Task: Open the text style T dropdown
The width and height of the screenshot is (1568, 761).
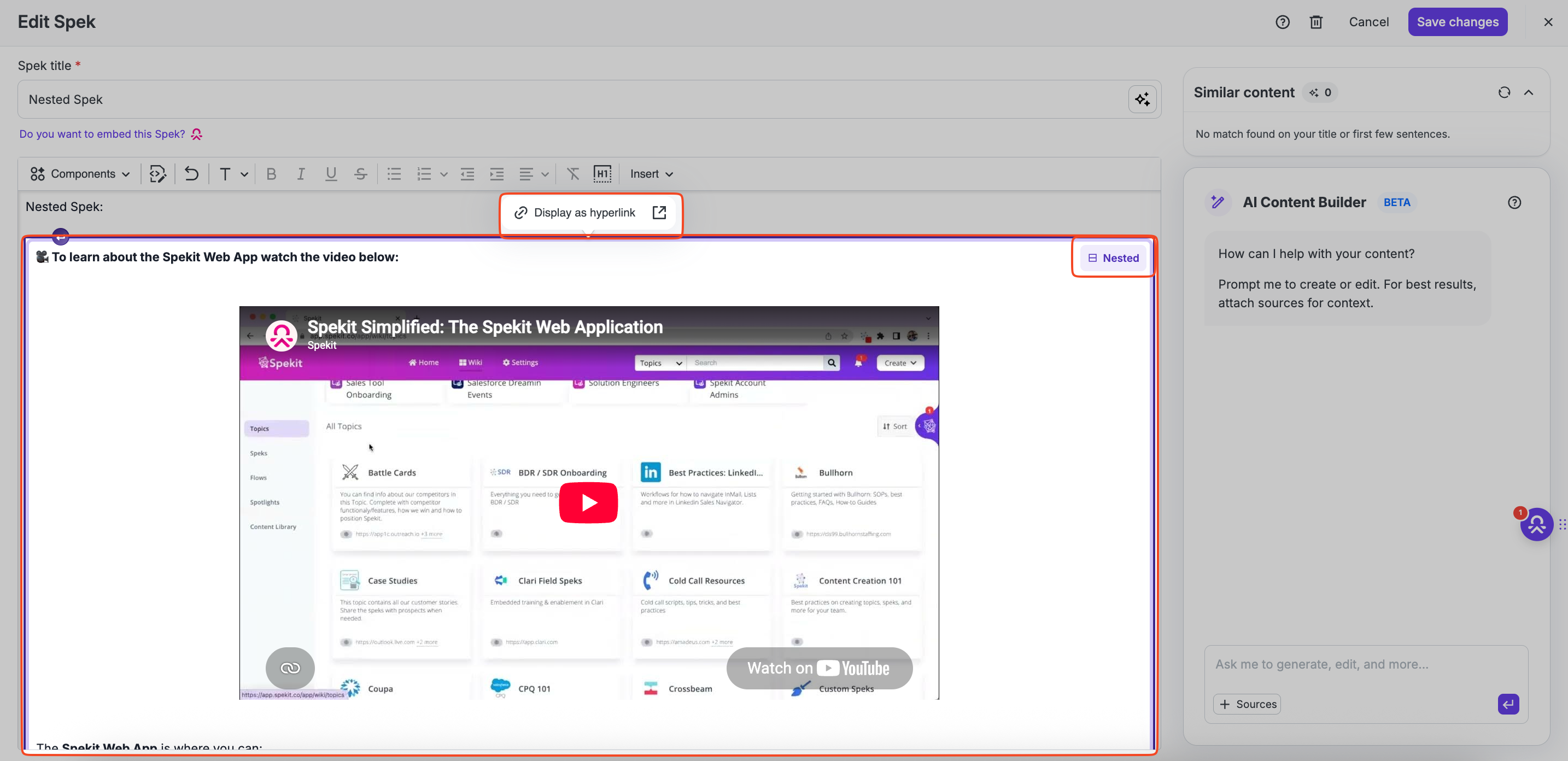Action: click(x=233, y=174)
